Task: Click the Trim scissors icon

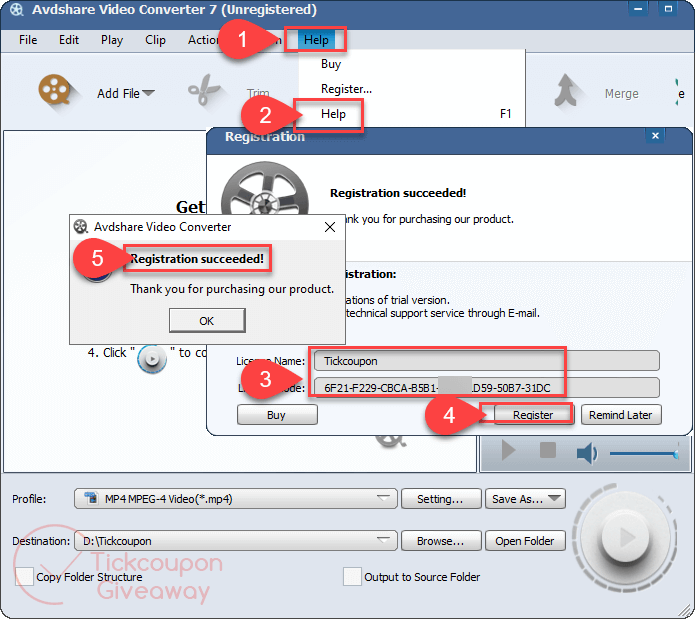Action: click(x=203, y=90)
